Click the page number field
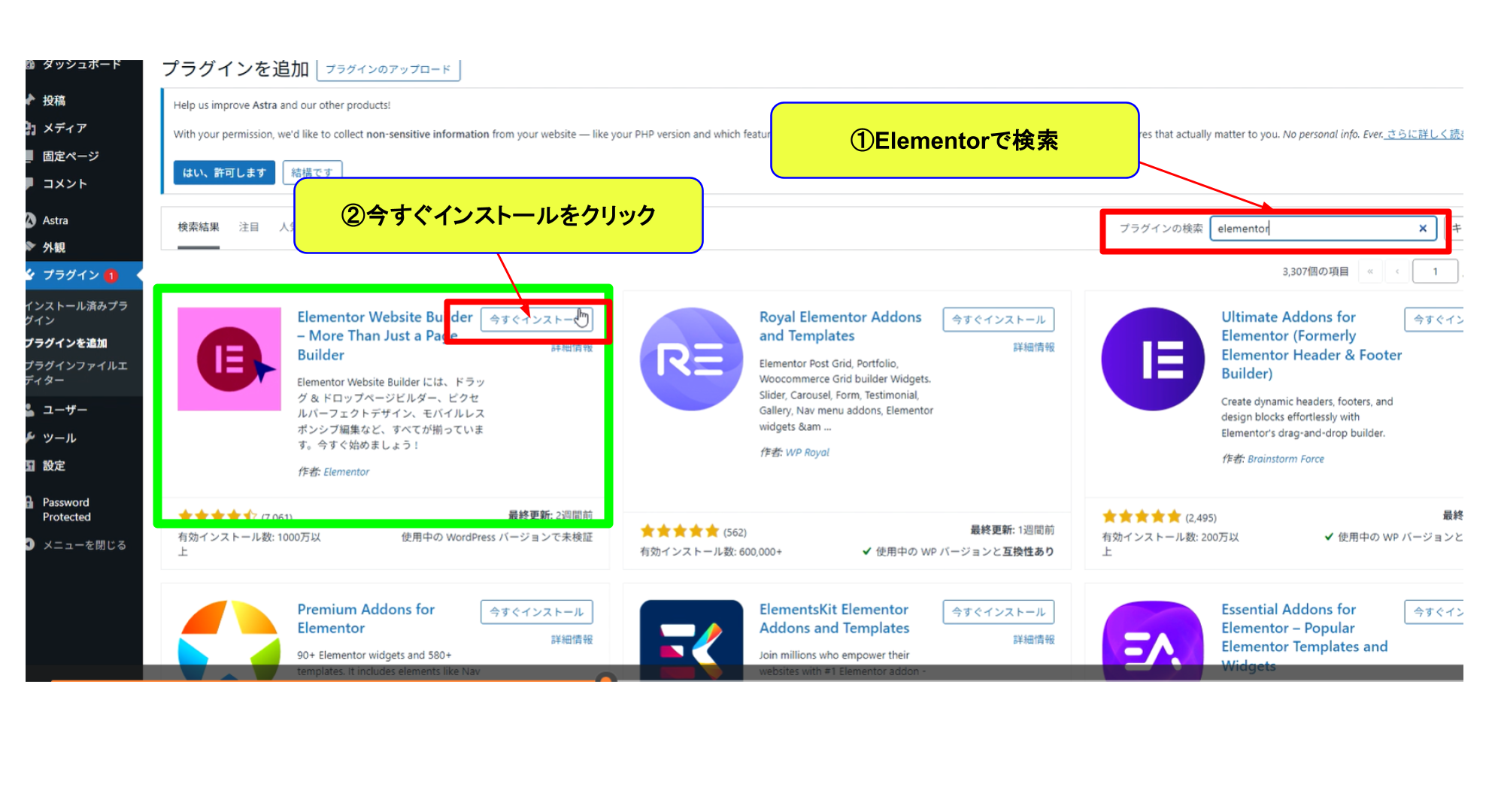The width and height of the screenshot is (1489, 812). [x=1435, y=271]
